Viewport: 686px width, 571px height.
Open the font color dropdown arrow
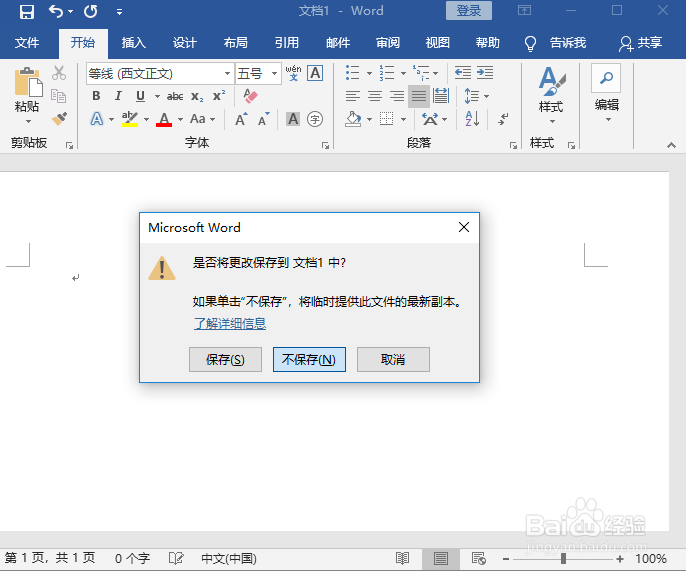pos(180,119)
